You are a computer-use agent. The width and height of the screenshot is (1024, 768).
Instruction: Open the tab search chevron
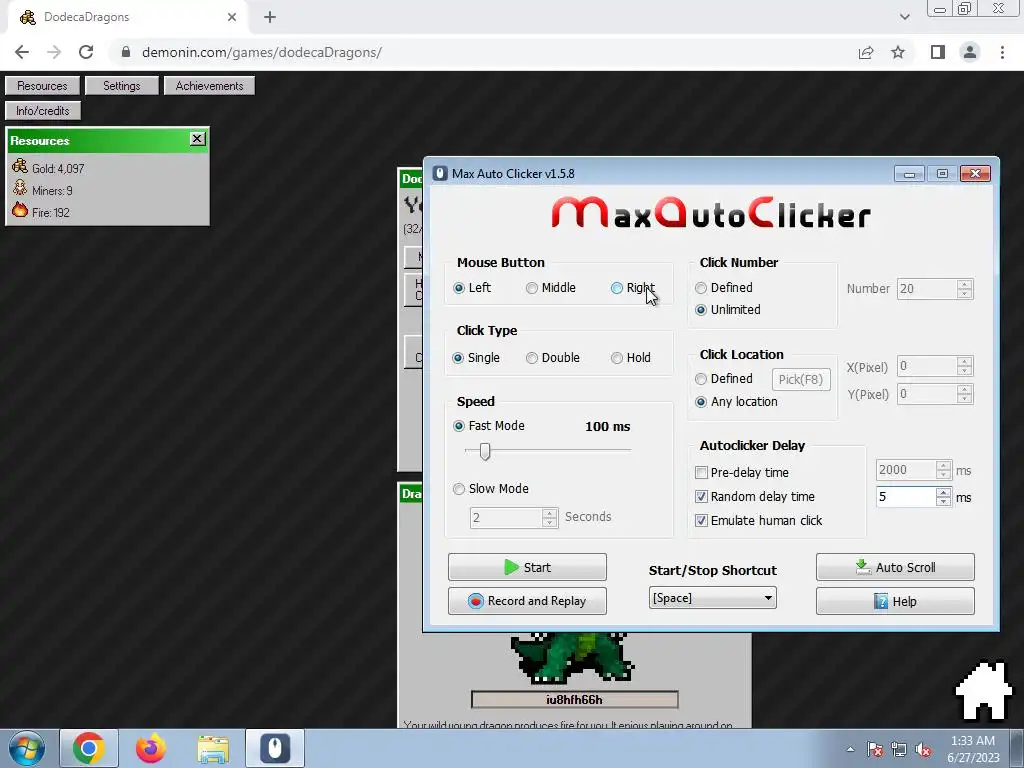(904, 17)
